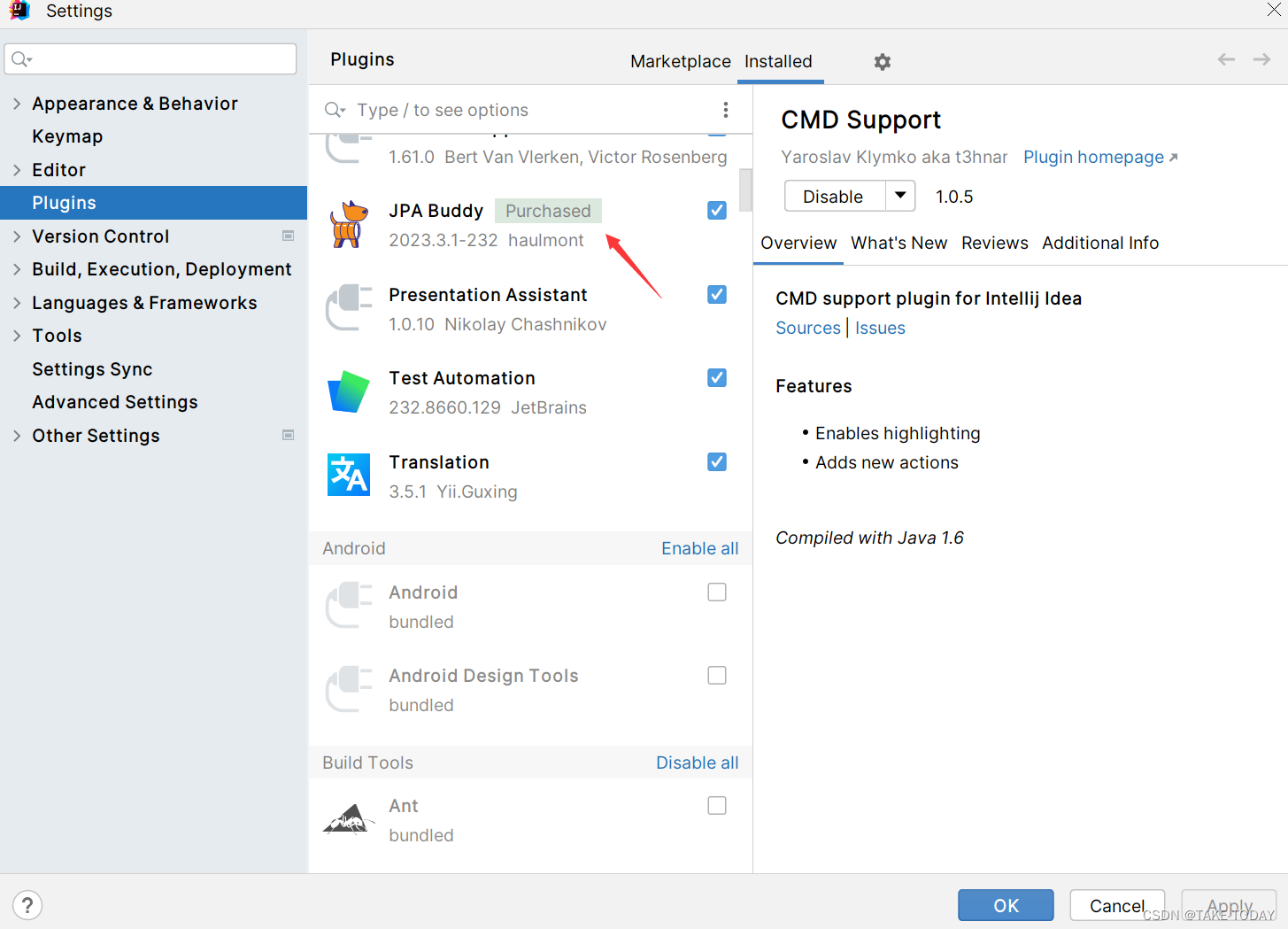Focus the settings search field
The image size is (1288, 929).
pos(150,59)
